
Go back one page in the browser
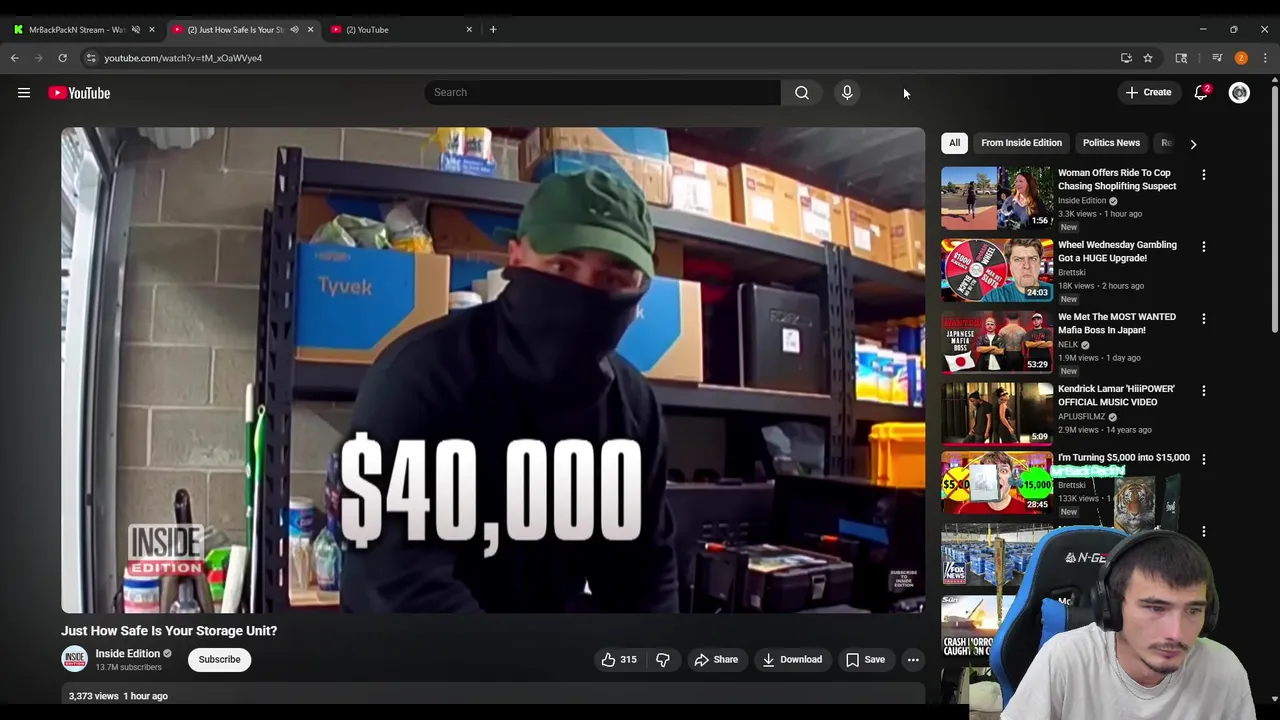pyautogui.click(x=15, y=58)
